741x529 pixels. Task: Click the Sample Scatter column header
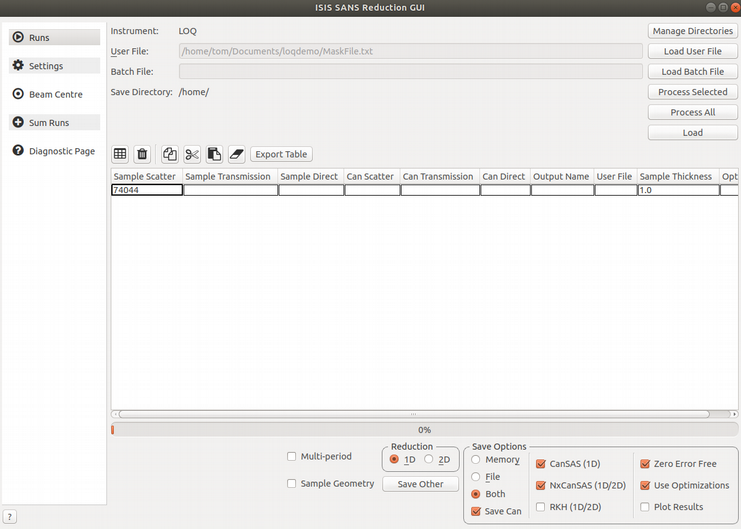[x=147, y=176]
